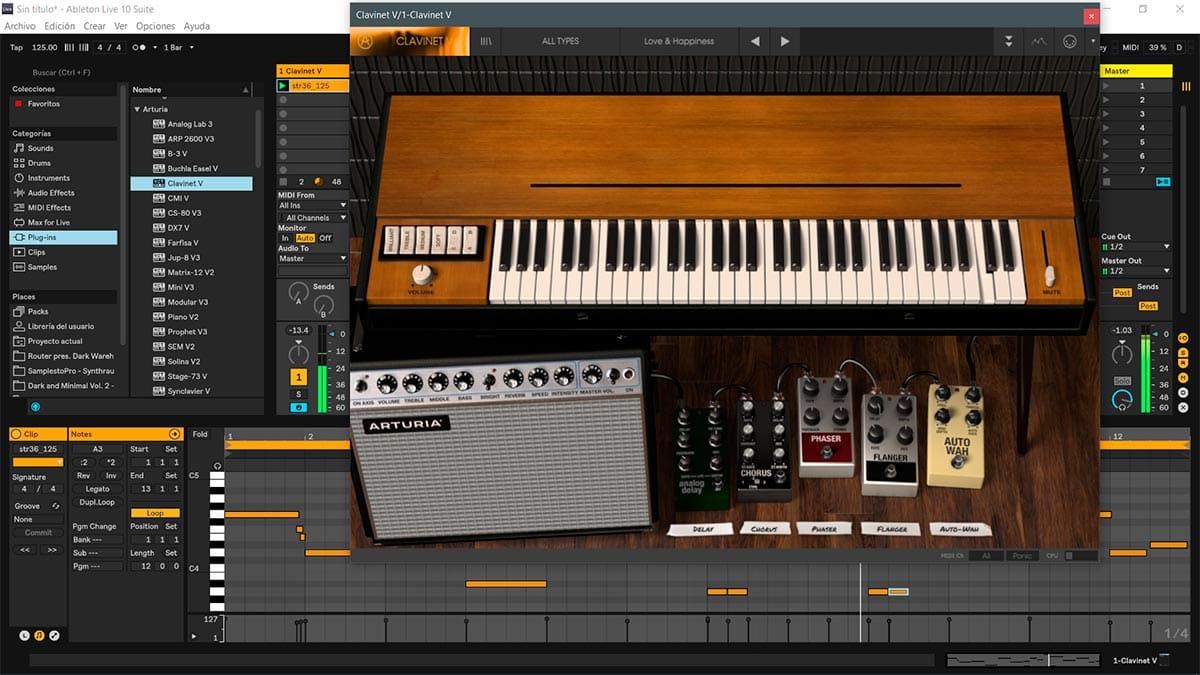Go to previous preset arrow
The height and width of the screenshot is (675, 1200).
pos(755,41)
